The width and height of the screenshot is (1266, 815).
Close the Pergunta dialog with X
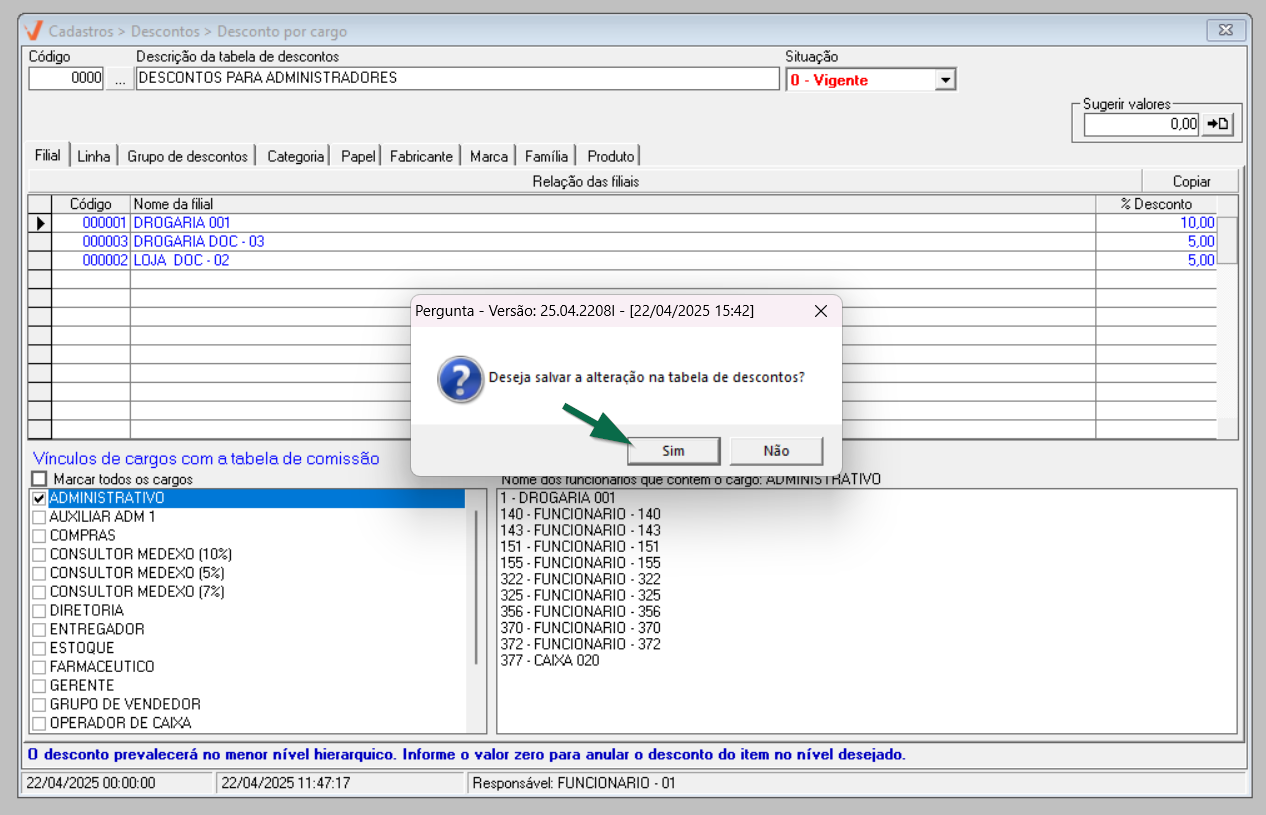(x=820, y=311)
